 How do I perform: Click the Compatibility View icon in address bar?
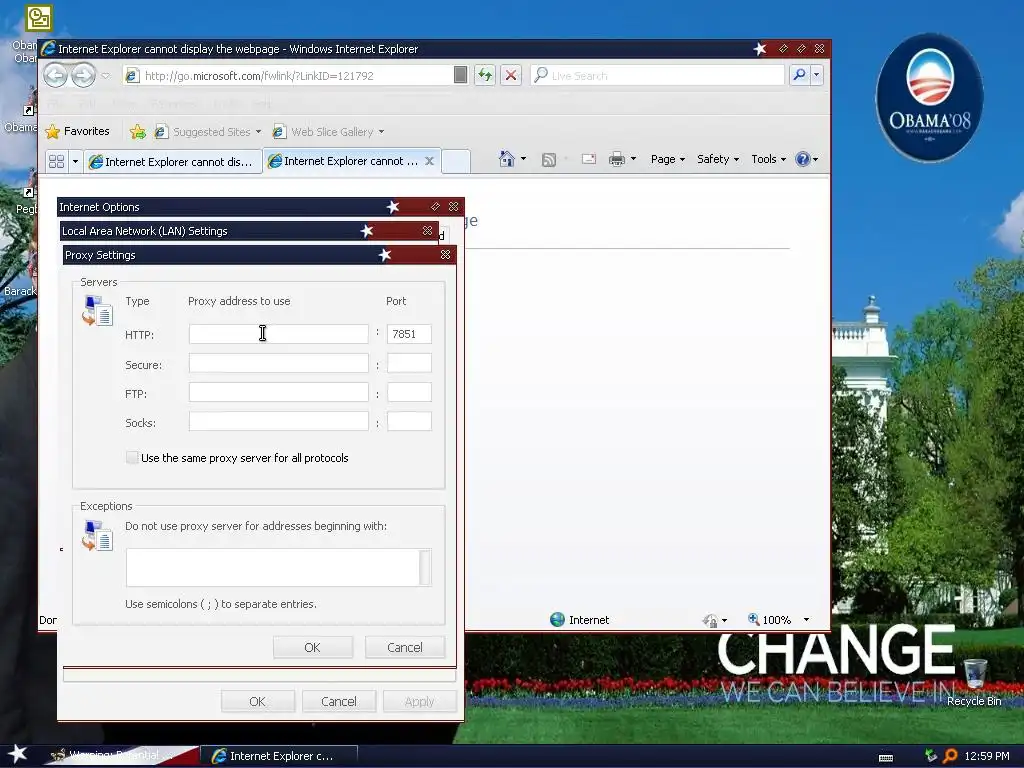click(460, 75)
